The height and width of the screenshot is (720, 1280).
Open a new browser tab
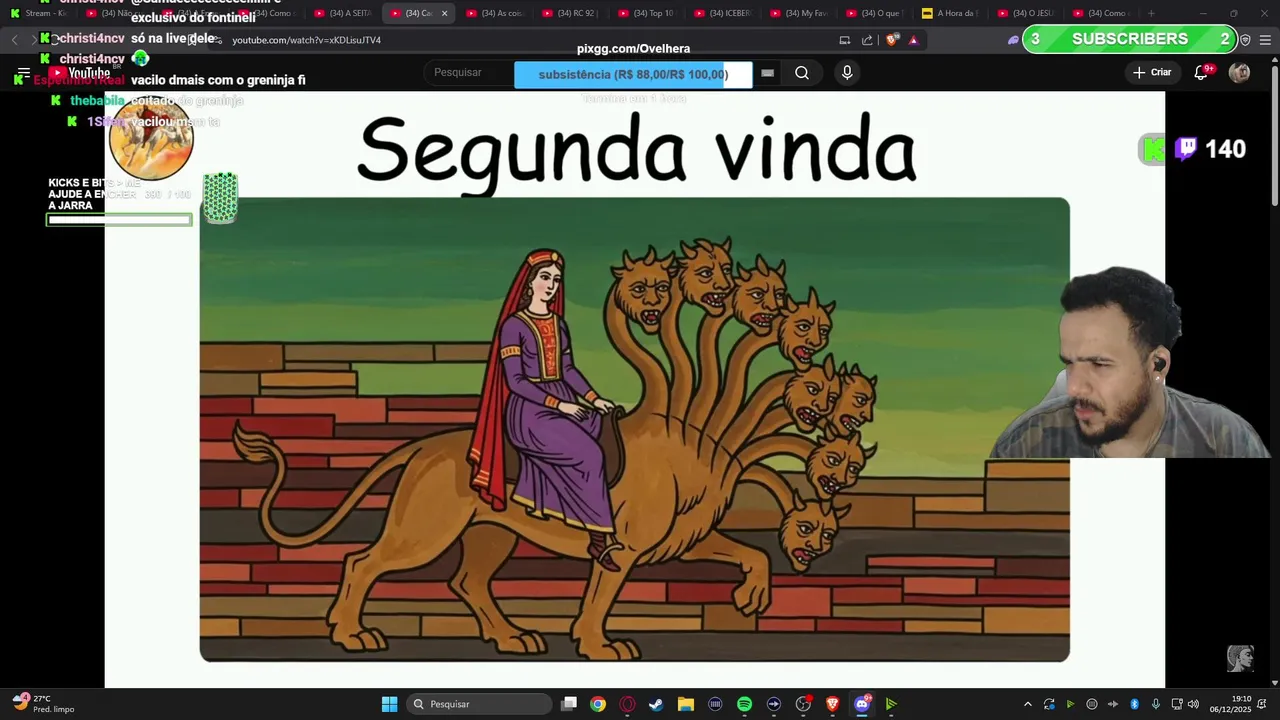[x=1151, y=13]
